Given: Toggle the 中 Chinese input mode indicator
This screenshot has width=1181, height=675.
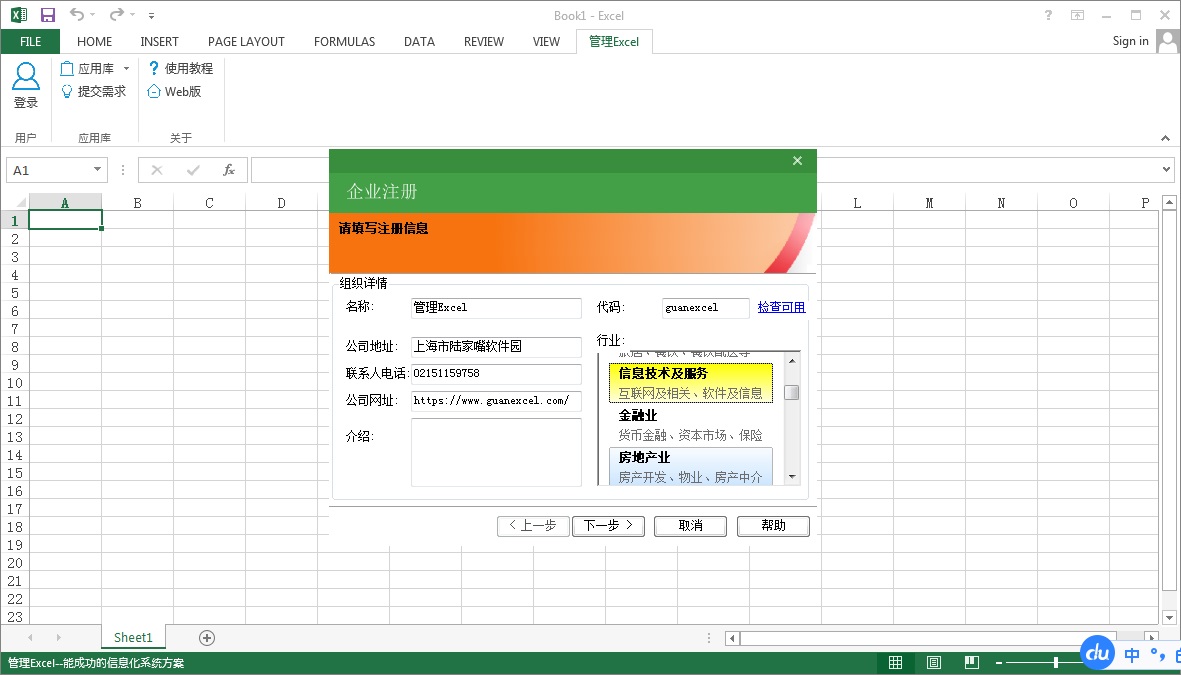Looking at the screenshot, I should click(x=1132, y=655).
